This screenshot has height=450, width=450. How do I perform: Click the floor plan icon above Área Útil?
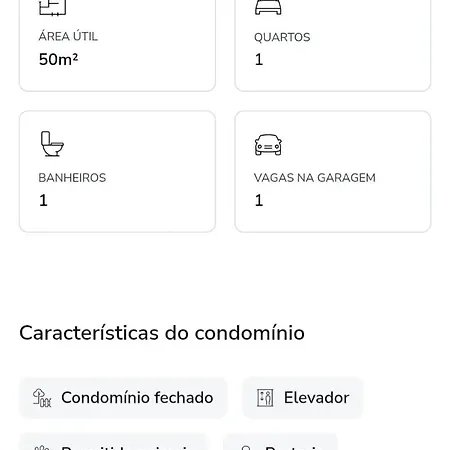coord(53,7)
